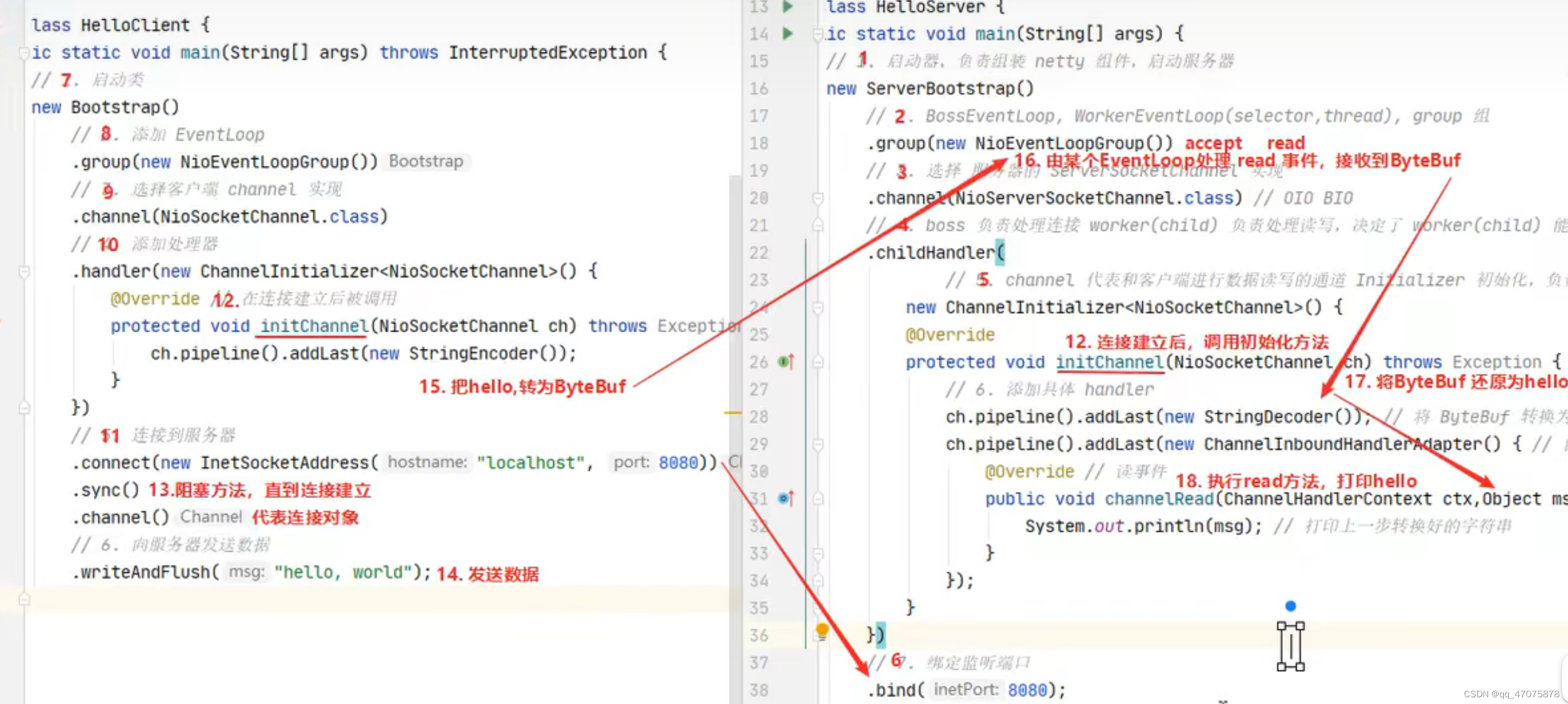Click the "localhost" hostname string
Viewport: 1568px width, 704px height.
[x=530, y=463]
